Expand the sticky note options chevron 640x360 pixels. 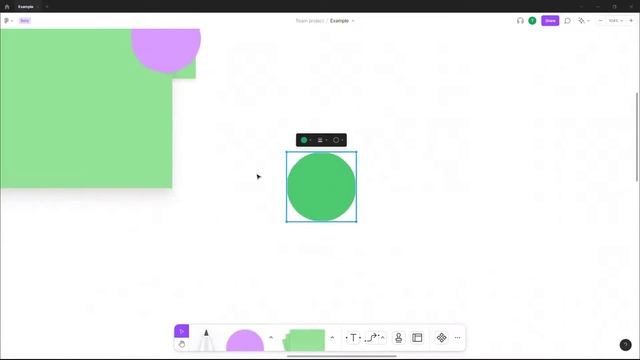[332, 338]
